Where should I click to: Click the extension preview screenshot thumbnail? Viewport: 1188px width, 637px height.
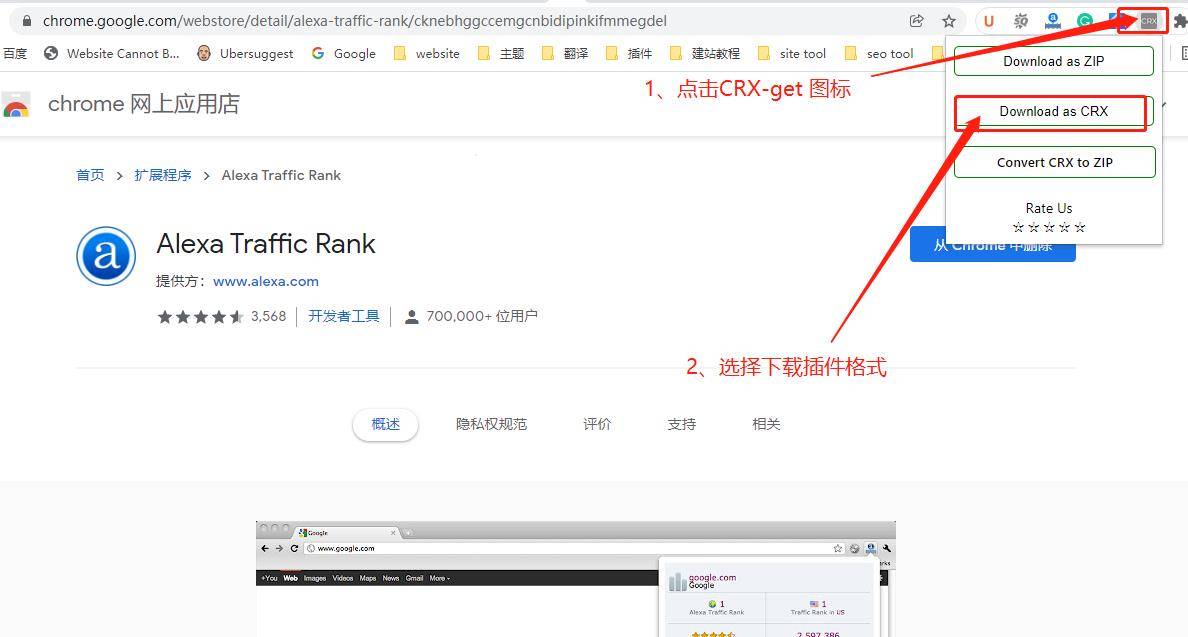pos(576,579)
